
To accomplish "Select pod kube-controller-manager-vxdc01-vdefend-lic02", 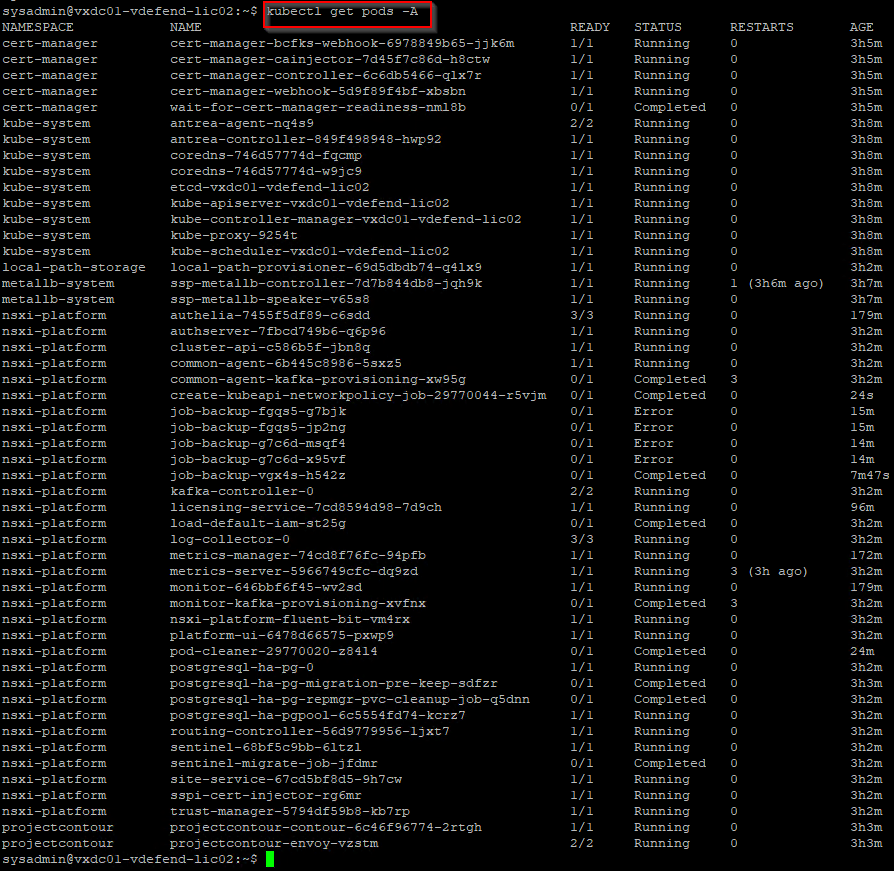I will 346,219.
